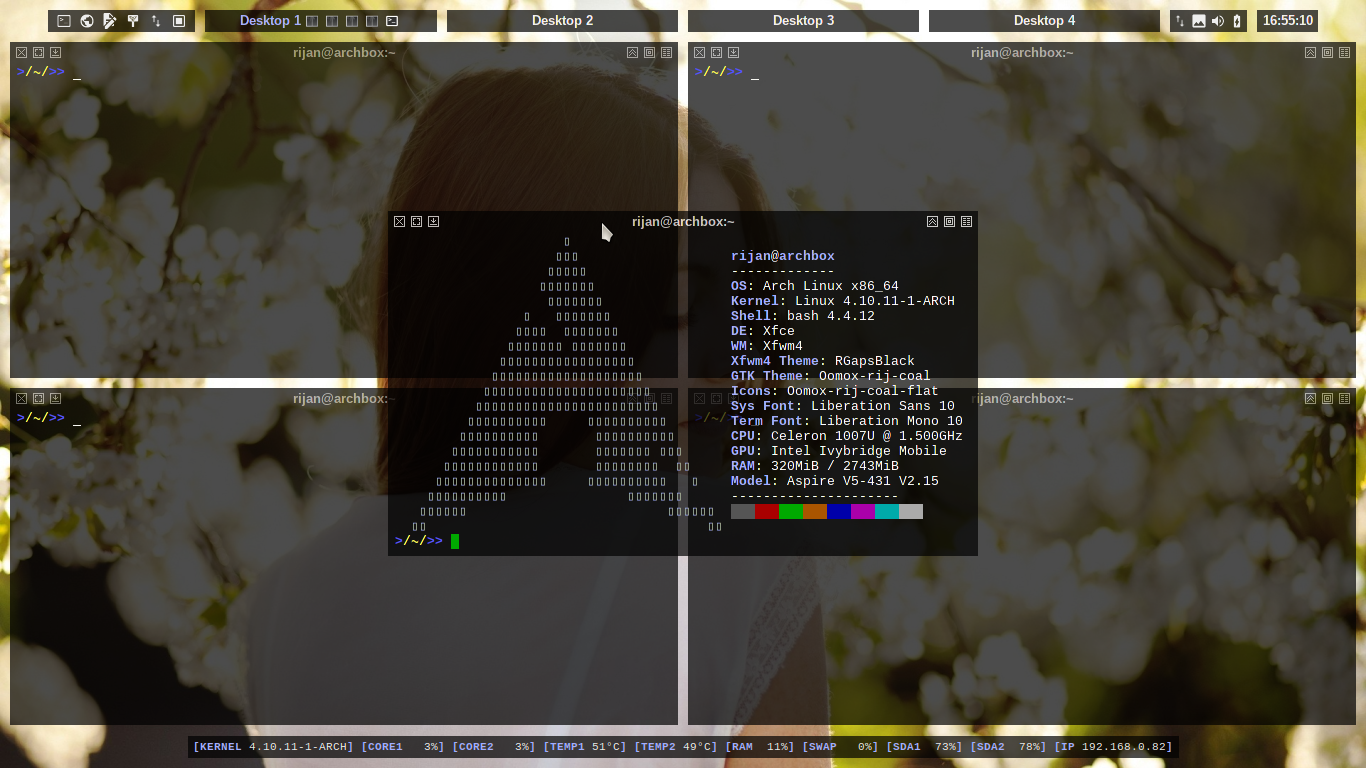Shade the top-left terminal window
The width and height of the screenshot is (1366, 768).
coord(632,52)
